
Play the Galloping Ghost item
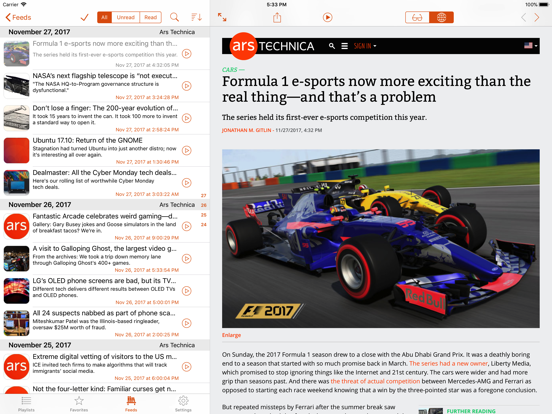[x=187, y=258]
